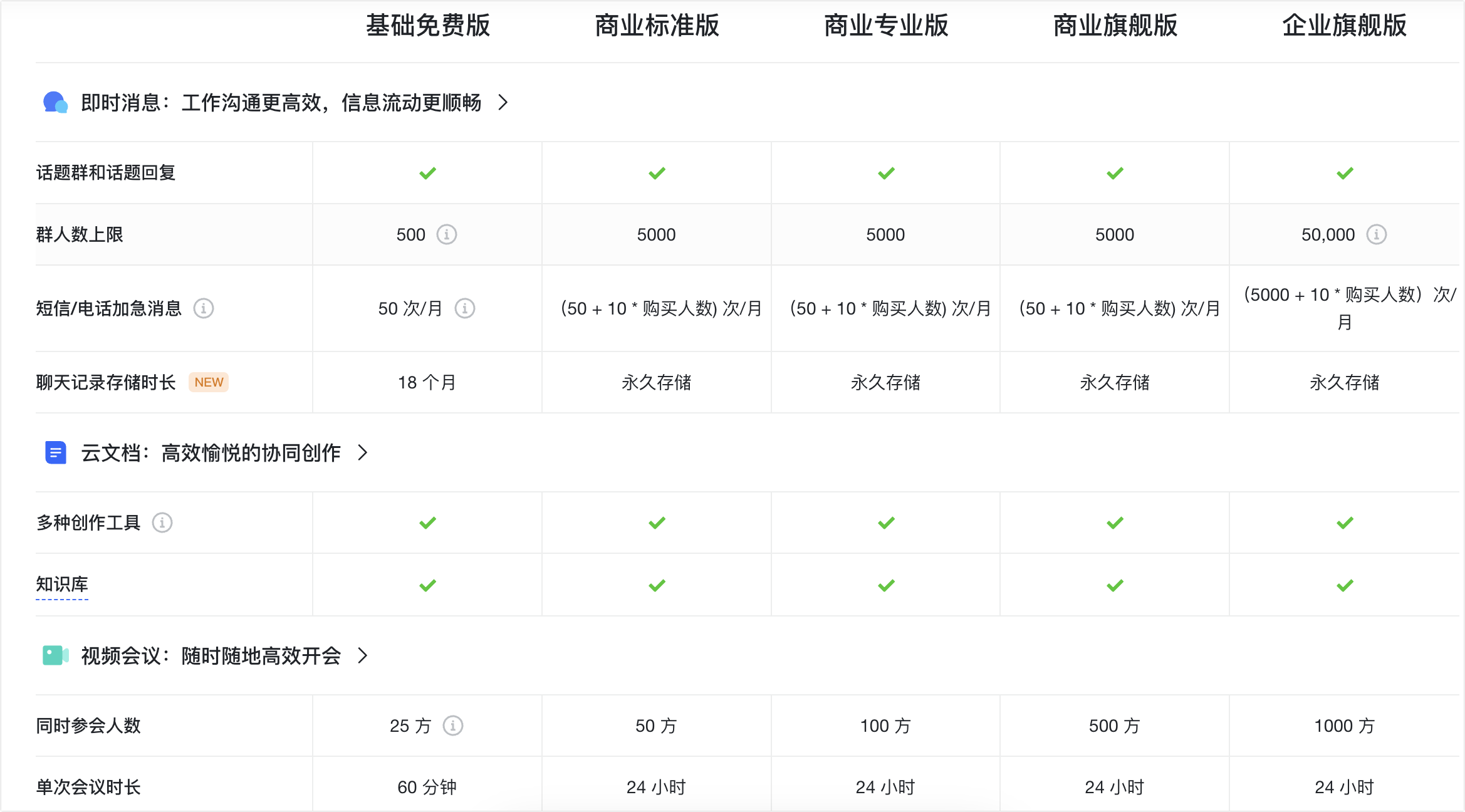Click 多种创作工具 checkmark under 企业旗舰版
Screen dimensions: 1465x812
(1345, 523)
